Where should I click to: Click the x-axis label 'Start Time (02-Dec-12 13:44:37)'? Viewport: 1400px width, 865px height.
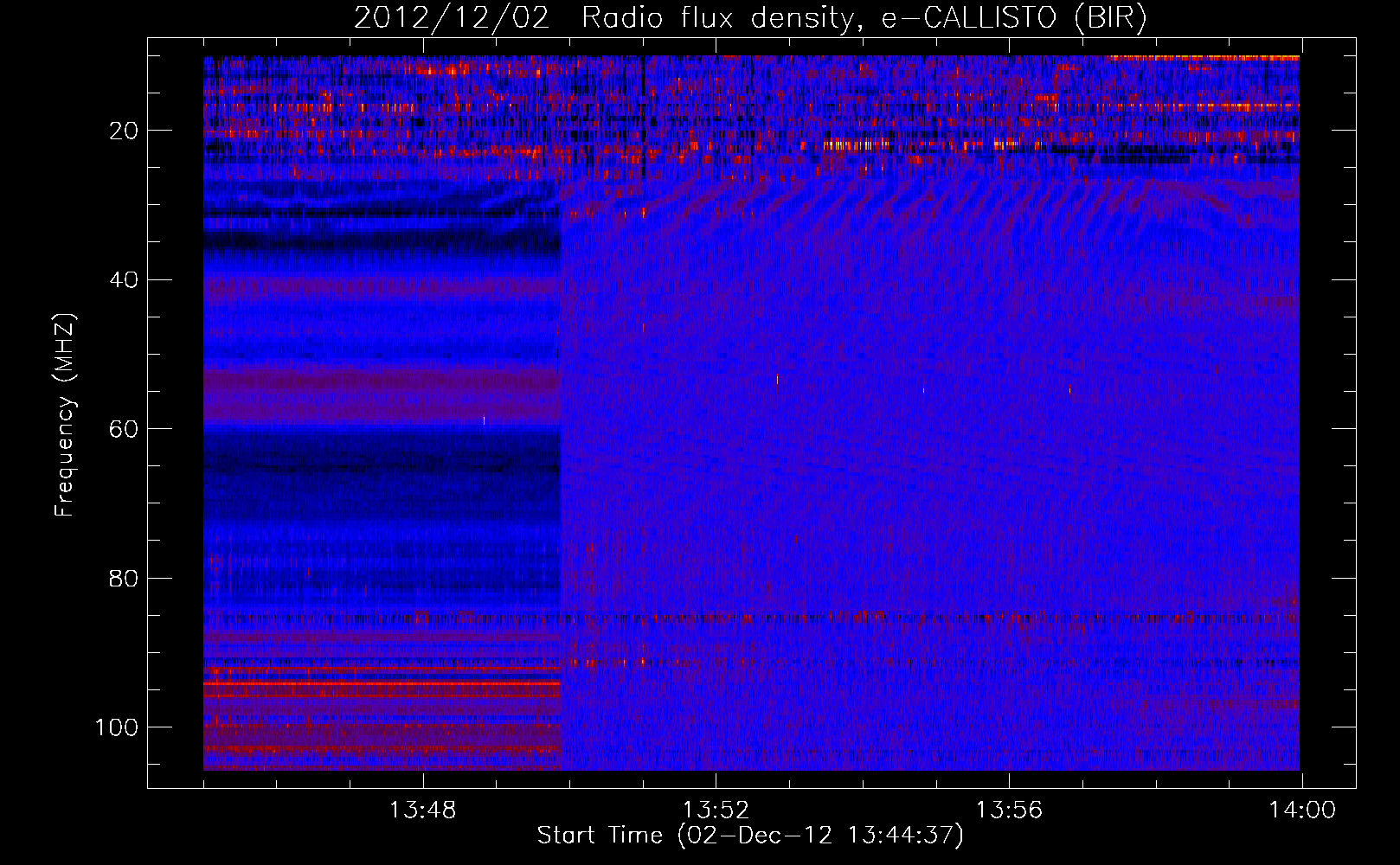[x=750, y=836]
